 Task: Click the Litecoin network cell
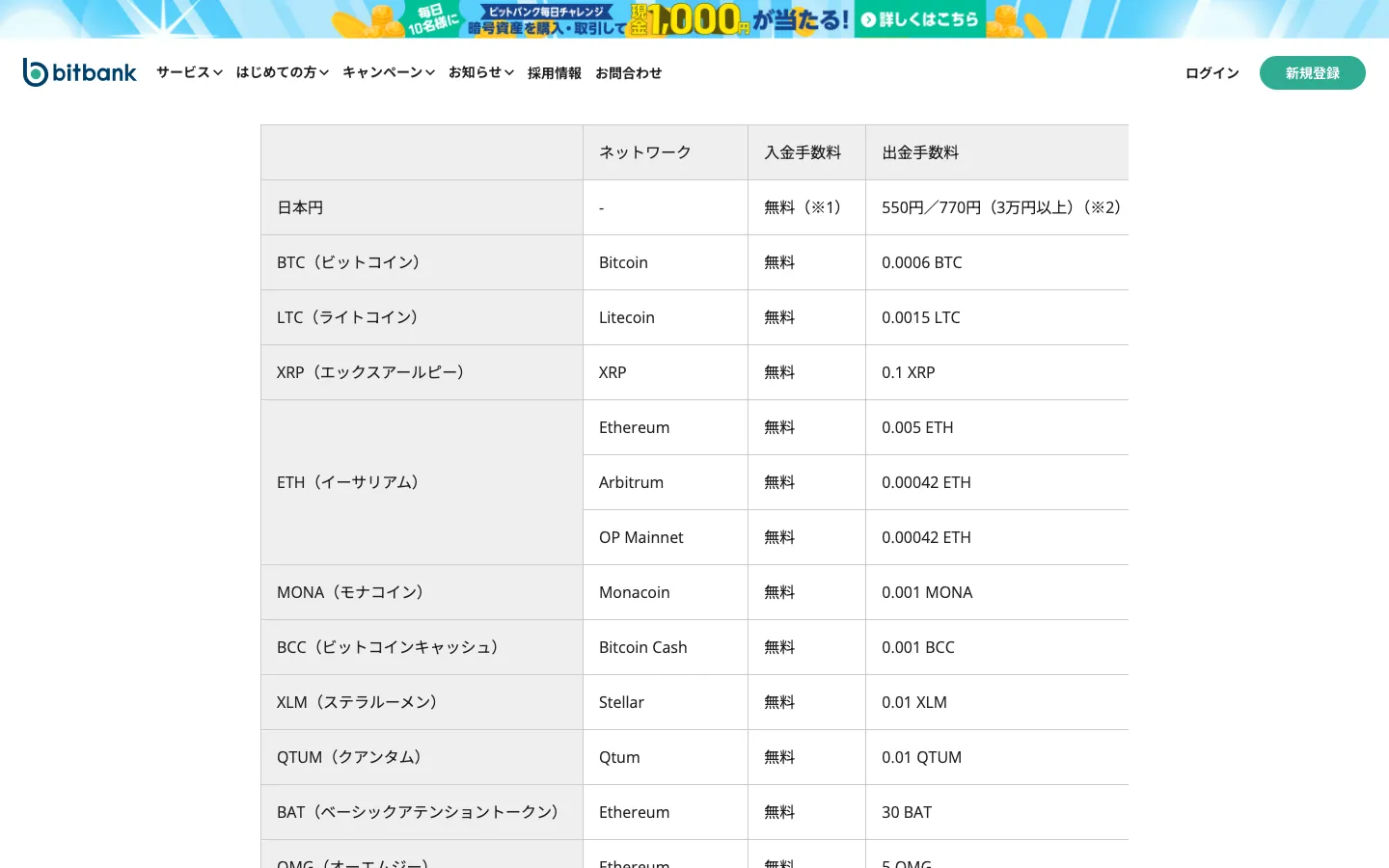[x=666, y=317]
